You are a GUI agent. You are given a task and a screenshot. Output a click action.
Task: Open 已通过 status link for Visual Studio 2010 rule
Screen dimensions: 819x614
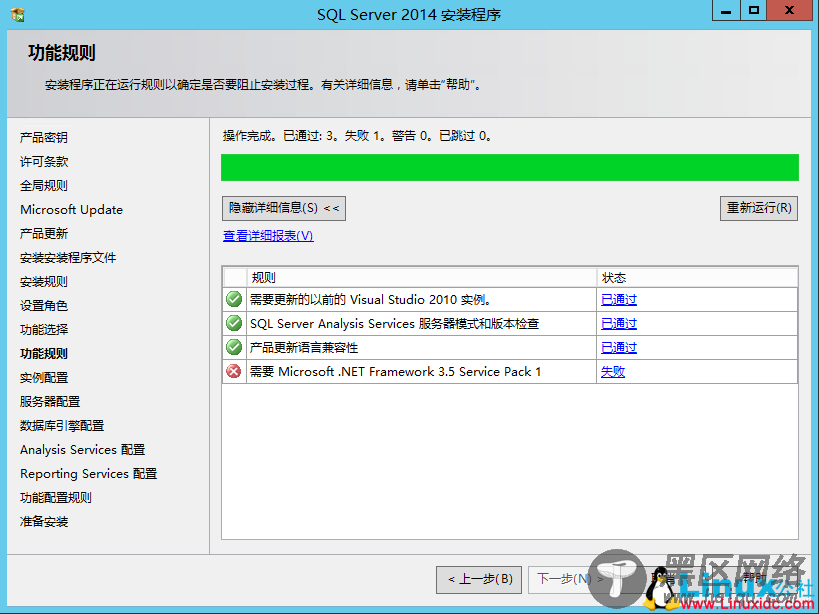619,300
